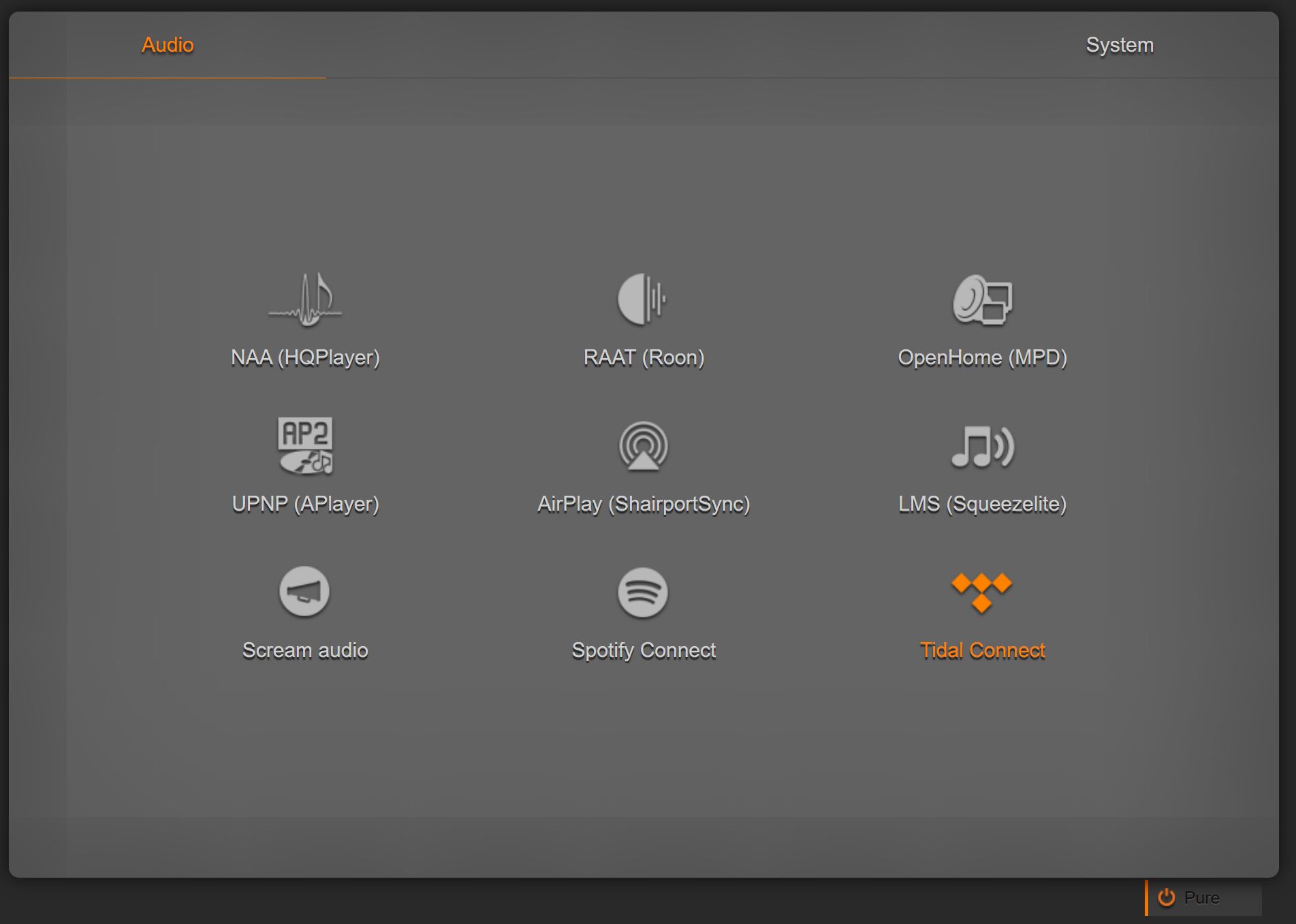Choose the Spotify Connect logo icon

643,592
